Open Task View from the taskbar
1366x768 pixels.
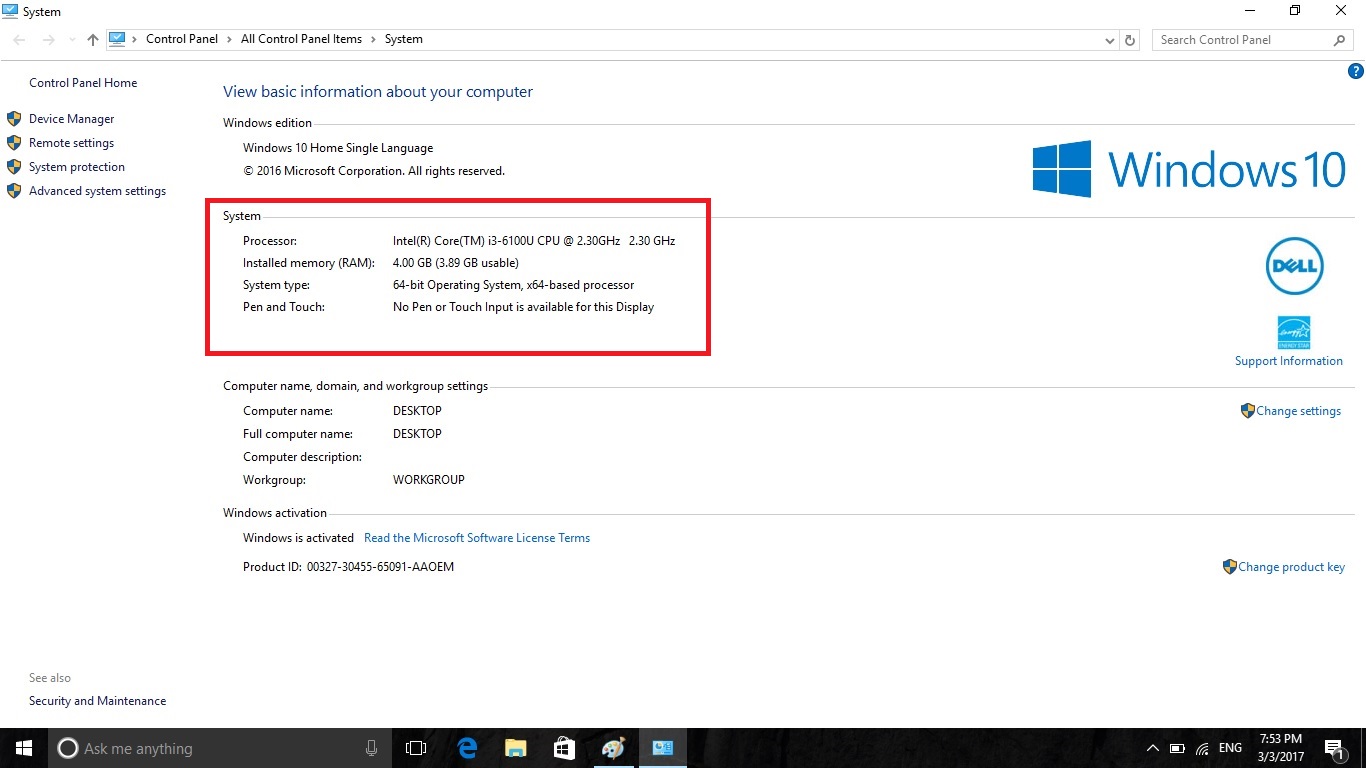[x=415, y=747]
